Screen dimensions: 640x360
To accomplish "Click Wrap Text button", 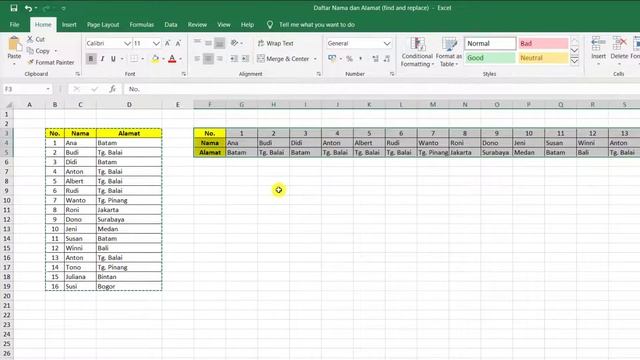I will [x=276, y=43].
